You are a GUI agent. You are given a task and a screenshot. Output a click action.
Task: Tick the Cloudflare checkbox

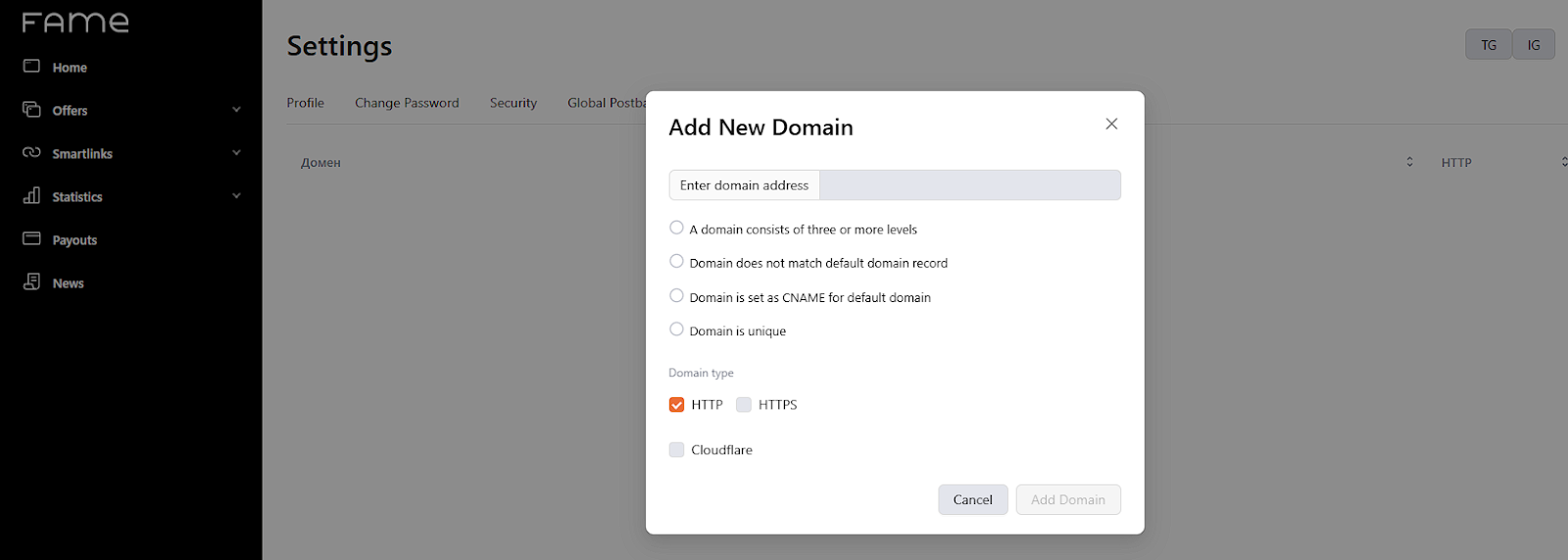coord(676,449)
